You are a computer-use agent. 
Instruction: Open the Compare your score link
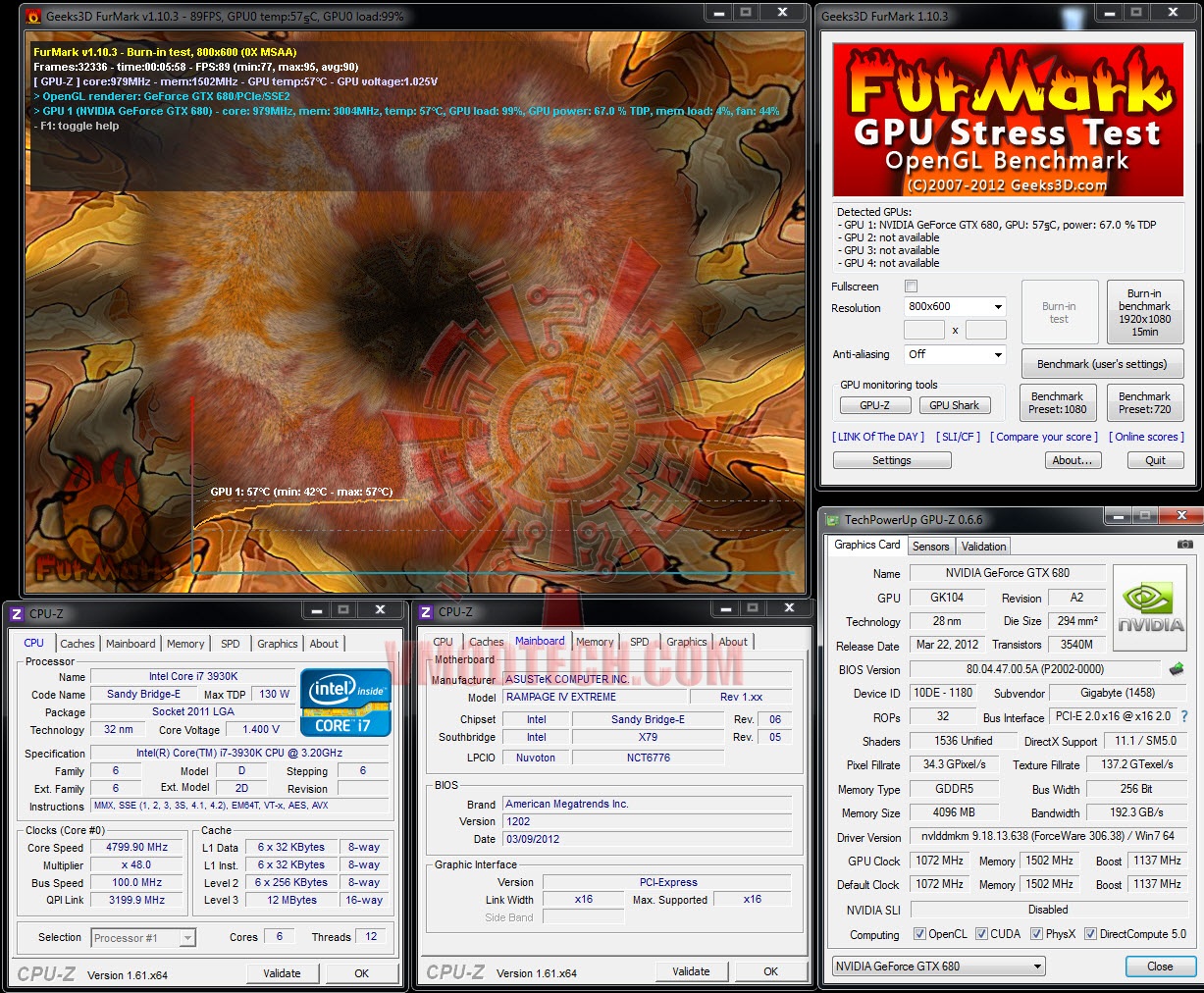1044,437
